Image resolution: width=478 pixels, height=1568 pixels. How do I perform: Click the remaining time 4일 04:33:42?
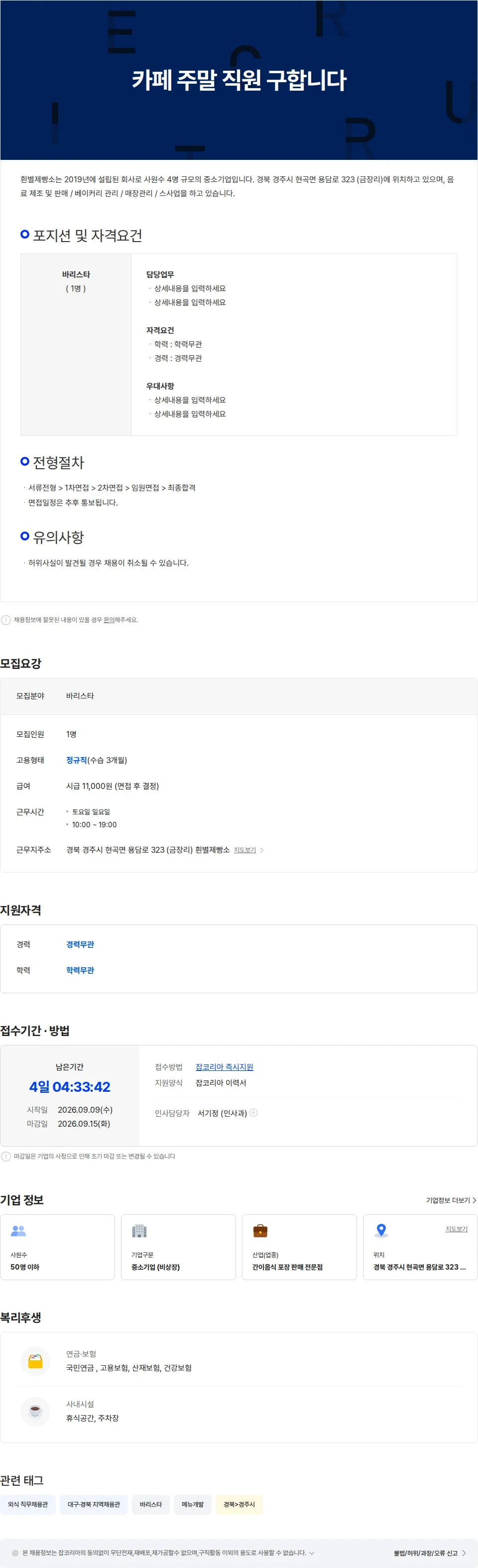coord(70,1086)
